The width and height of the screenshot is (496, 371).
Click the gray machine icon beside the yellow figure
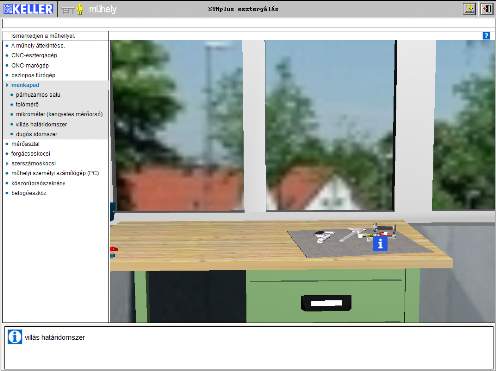(68, 10)
